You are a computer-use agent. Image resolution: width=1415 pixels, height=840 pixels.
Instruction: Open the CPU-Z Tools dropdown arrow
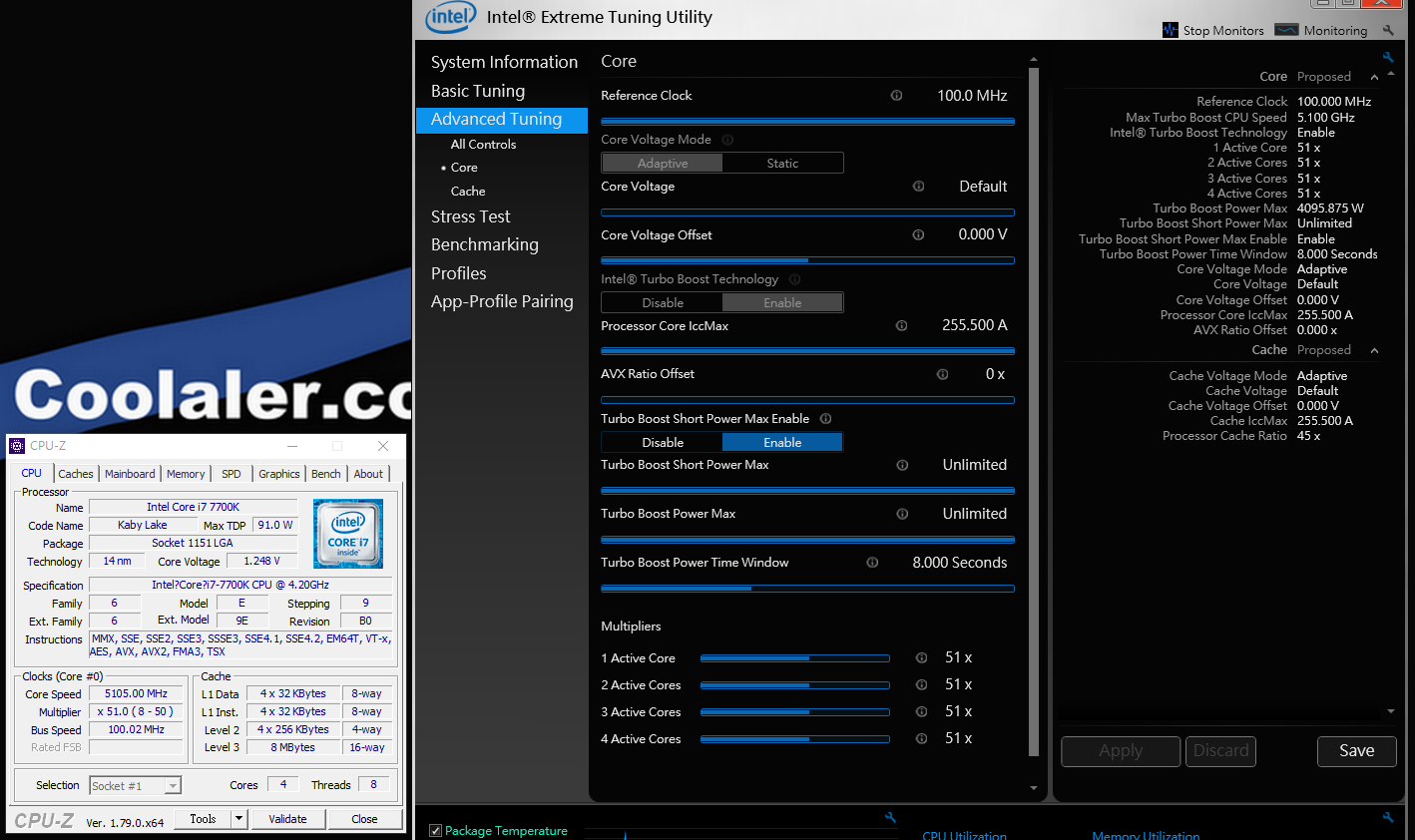pyautogui.click(x=238, y=819)
